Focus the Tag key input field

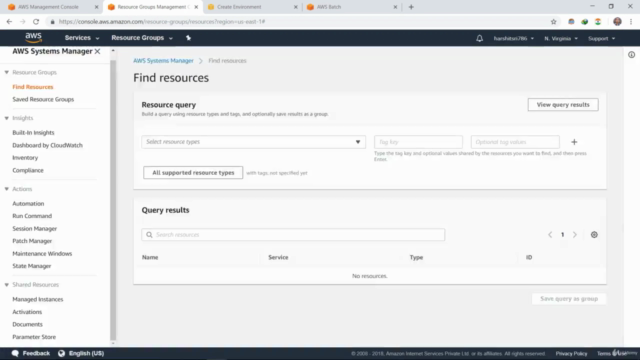pos(418,142)
